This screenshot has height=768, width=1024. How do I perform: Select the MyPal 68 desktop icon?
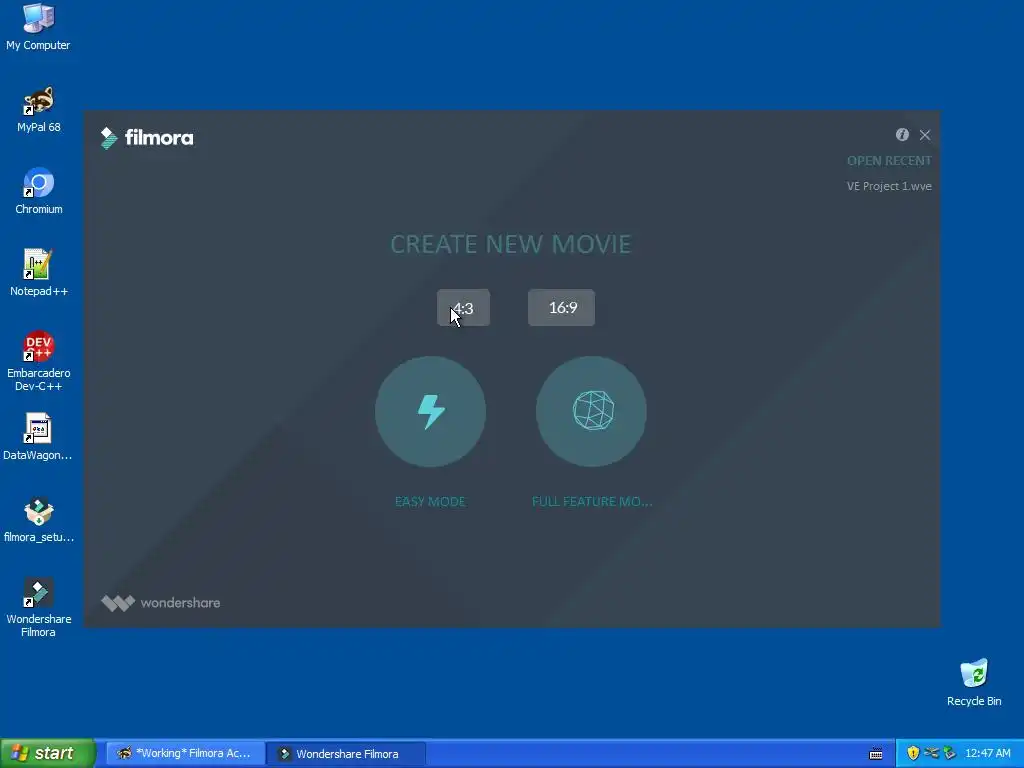(x=39, y=110)
